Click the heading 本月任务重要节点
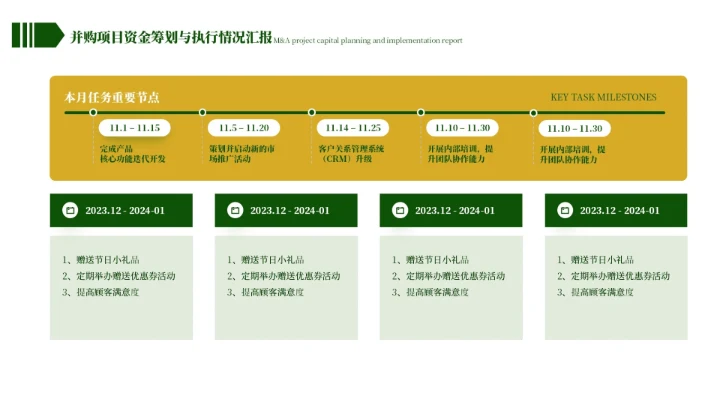 112,97
